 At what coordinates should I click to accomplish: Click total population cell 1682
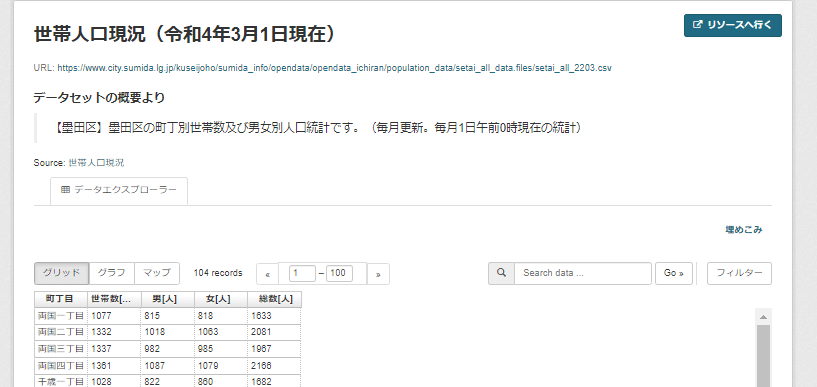coord(275,381)
